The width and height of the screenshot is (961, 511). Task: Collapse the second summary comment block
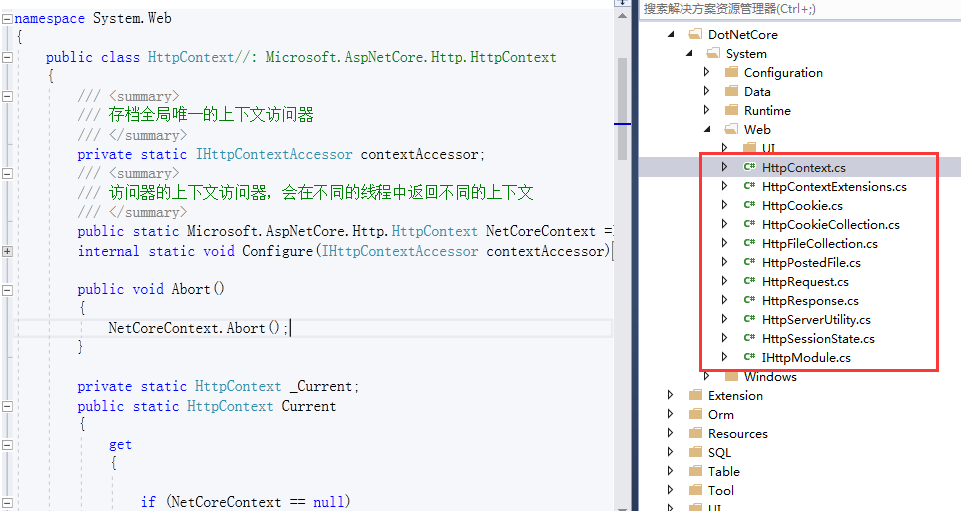pos(7,173)
